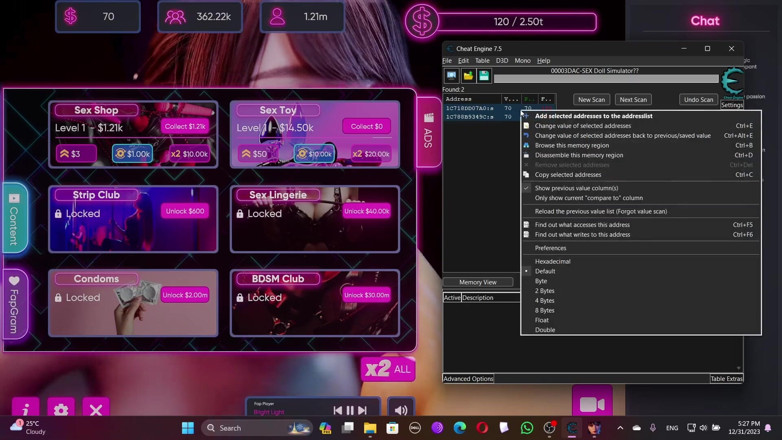Click the large dollar coin icon

pyautogui.click(x=421, y=22)
